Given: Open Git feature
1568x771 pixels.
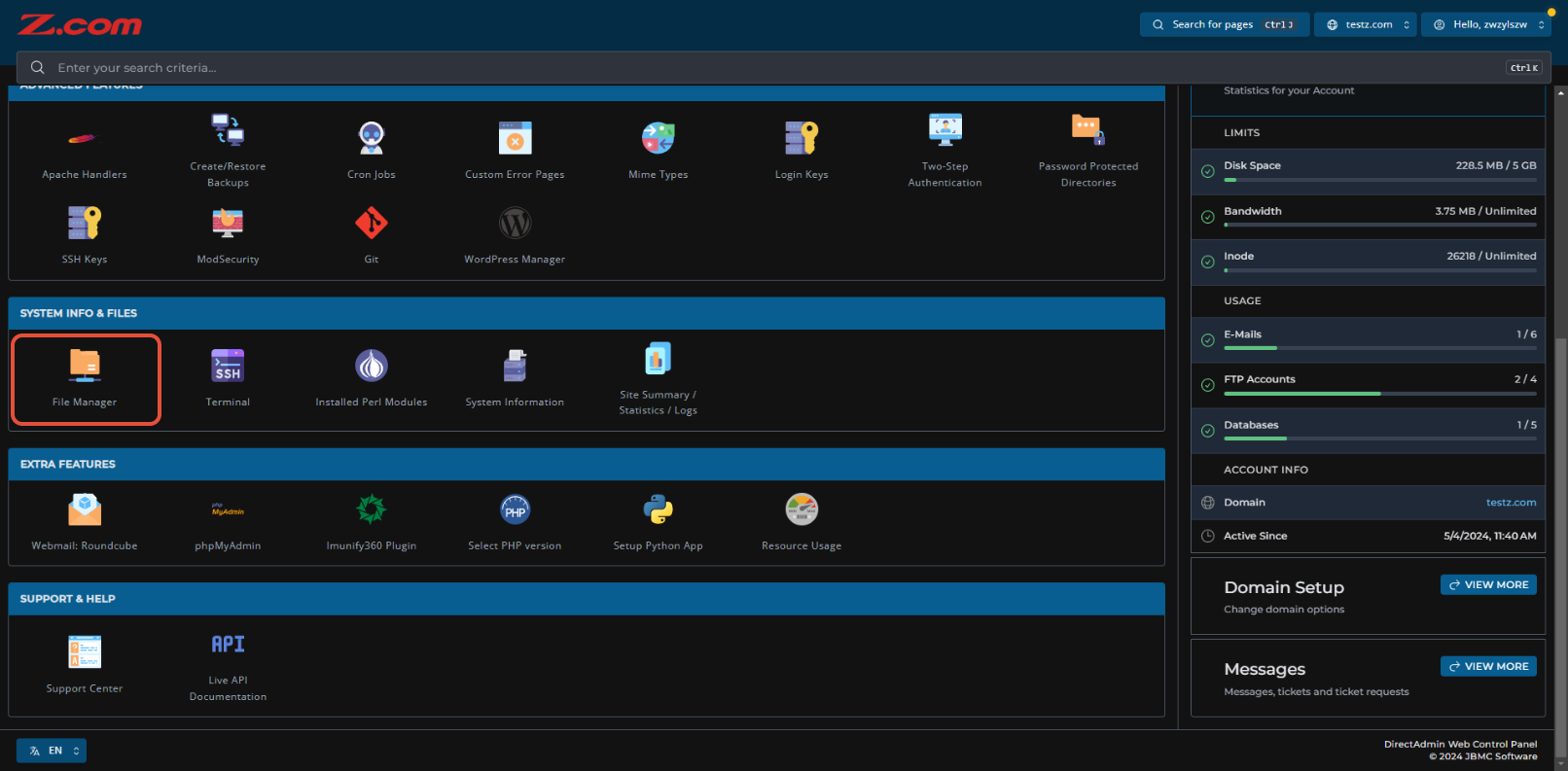Looking at the screenshot, I should pyautogui.click(x=372, y=235).
